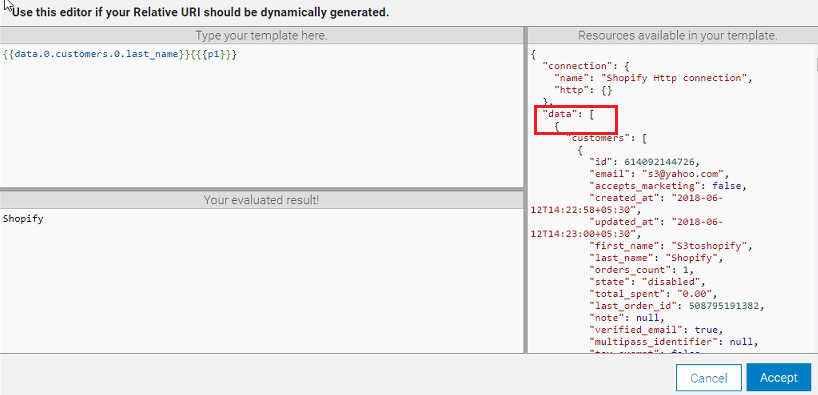The height and width of the screenshot is (395, 818).
Task: Click the "Your evaluated result!" header
Action: (261, 200)
